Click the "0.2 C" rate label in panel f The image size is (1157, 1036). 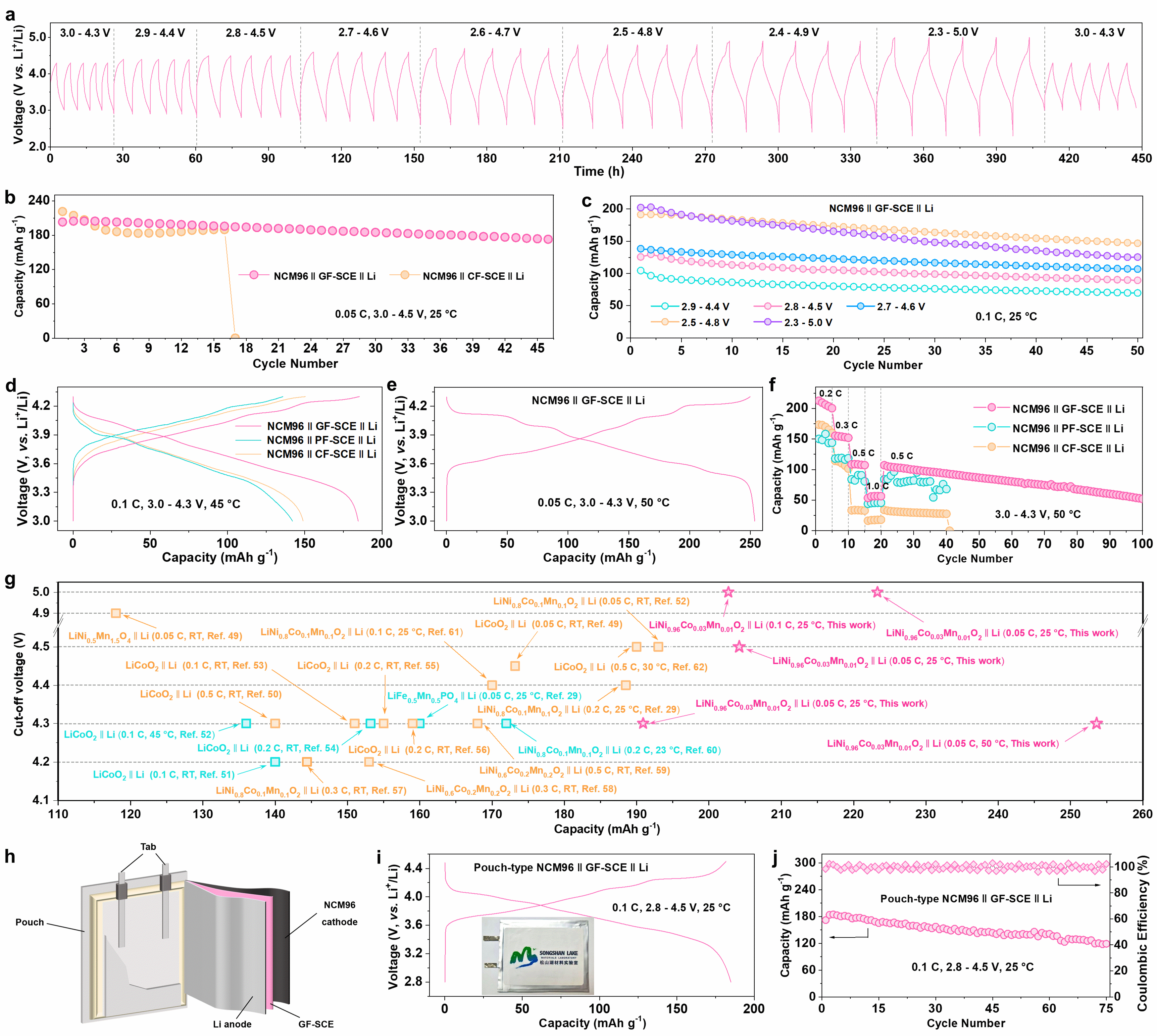[830, 393]
